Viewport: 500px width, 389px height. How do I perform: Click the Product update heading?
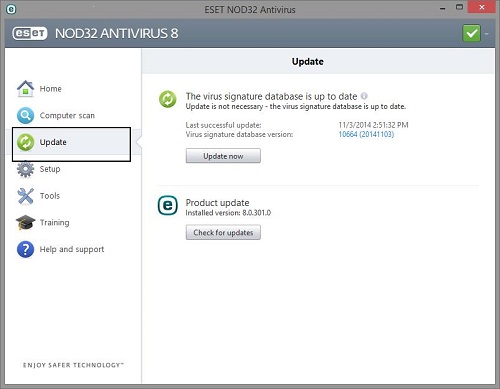(x=217, y=203)
